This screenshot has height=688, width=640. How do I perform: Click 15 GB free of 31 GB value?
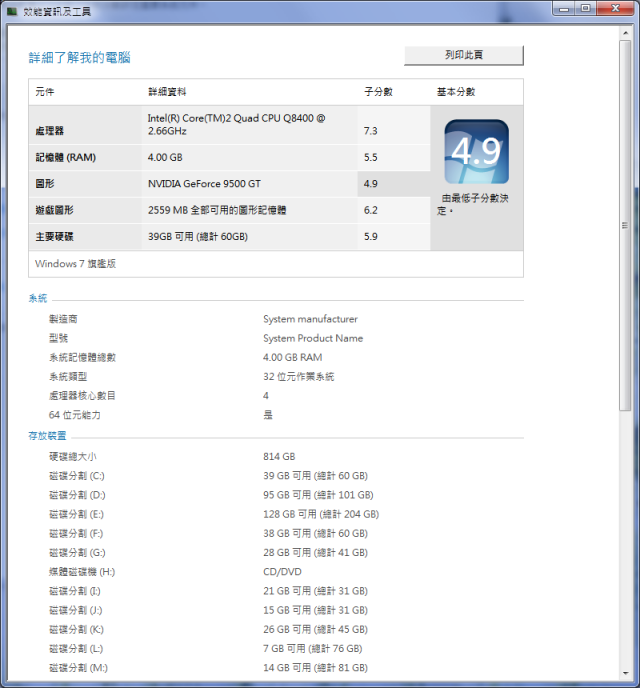click(x=315, y=610)
